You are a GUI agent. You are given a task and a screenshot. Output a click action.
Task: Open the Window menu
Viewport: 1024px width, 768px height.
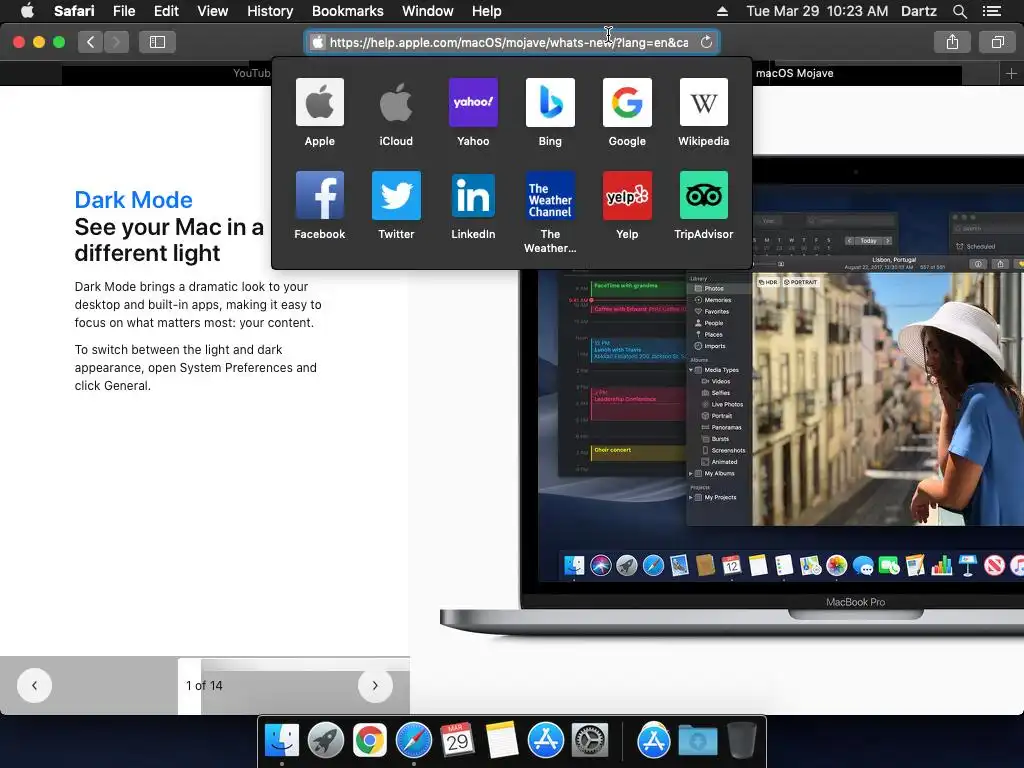[x=428, y=11]
